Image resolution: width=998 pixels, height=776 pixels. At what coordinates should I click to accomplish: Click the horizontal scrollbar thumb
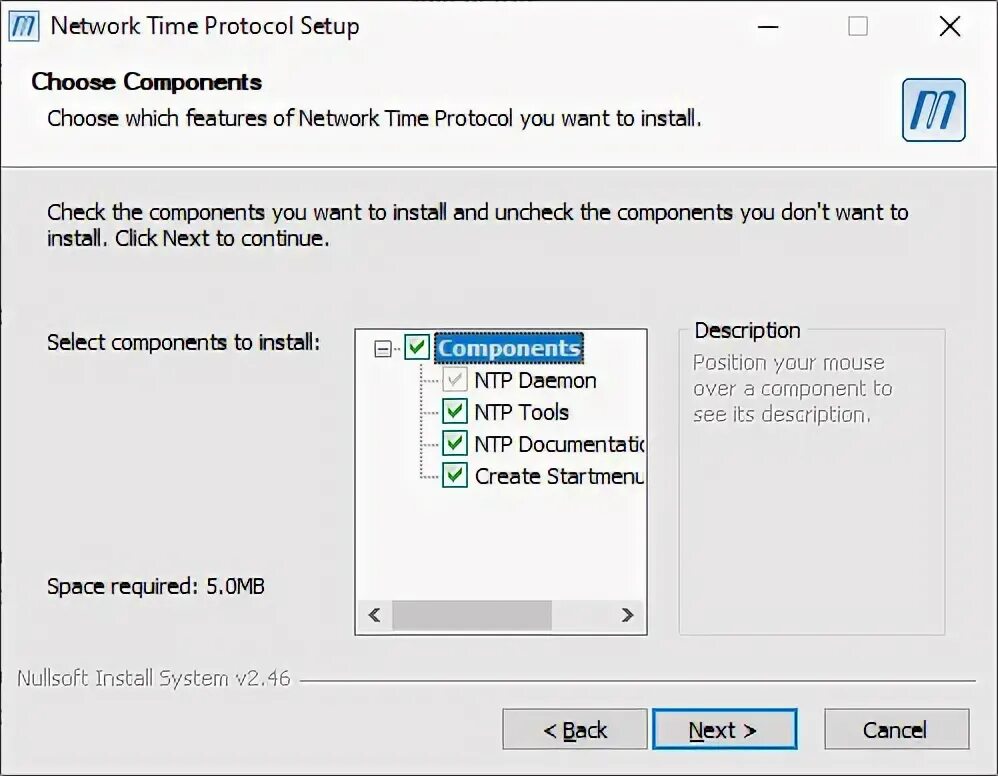(x=471, y=615)
